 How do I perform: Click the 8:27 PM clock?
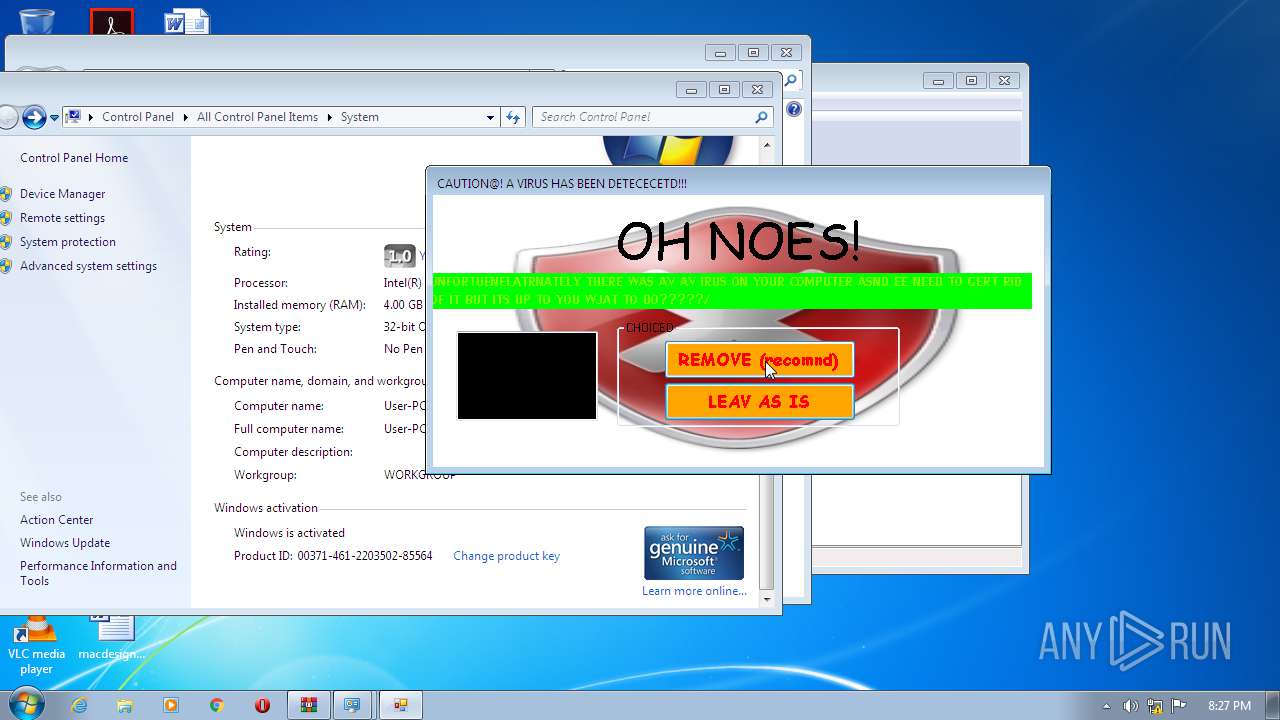1229,705
